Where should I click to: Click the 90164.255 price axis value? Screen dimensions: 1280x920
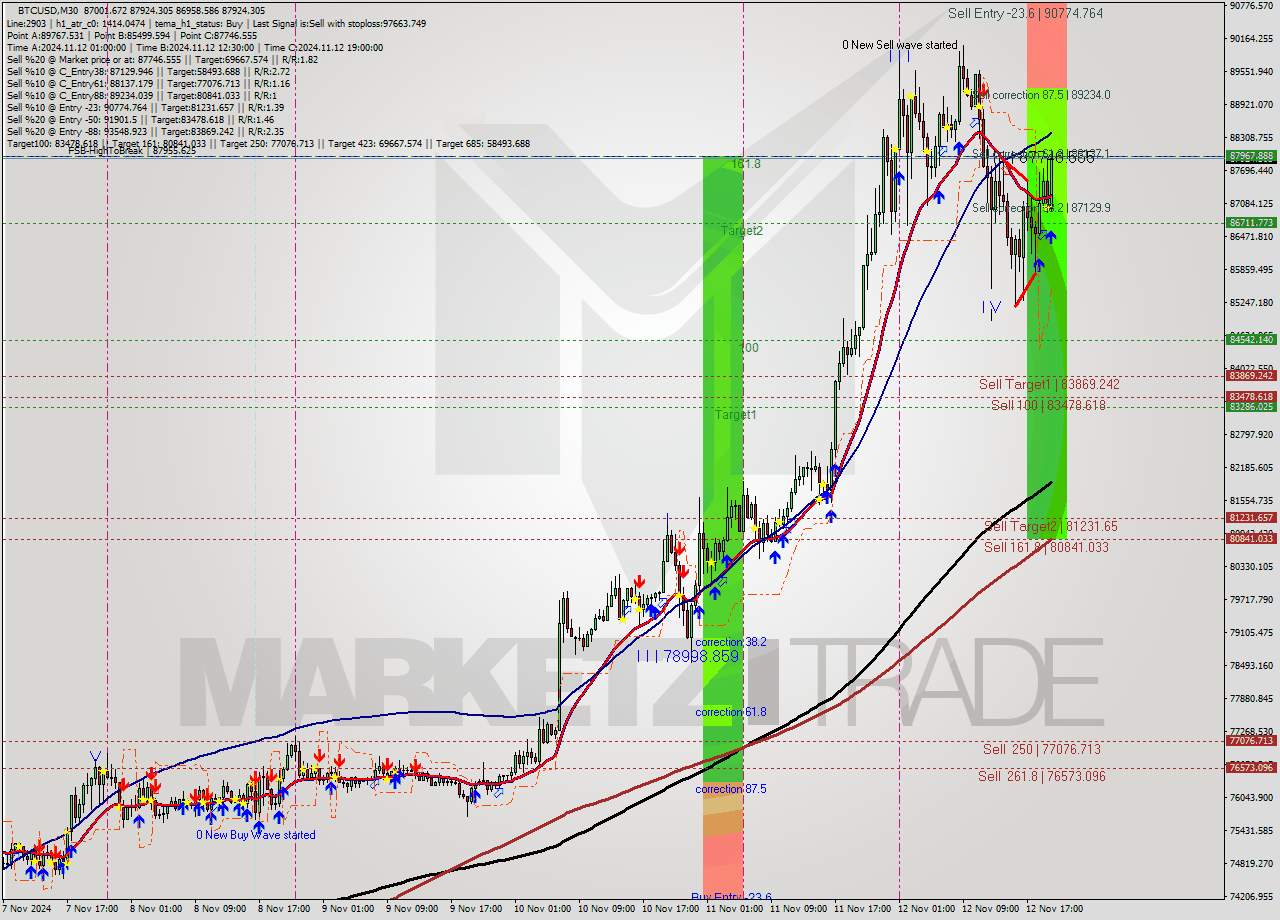[1251, 39]
